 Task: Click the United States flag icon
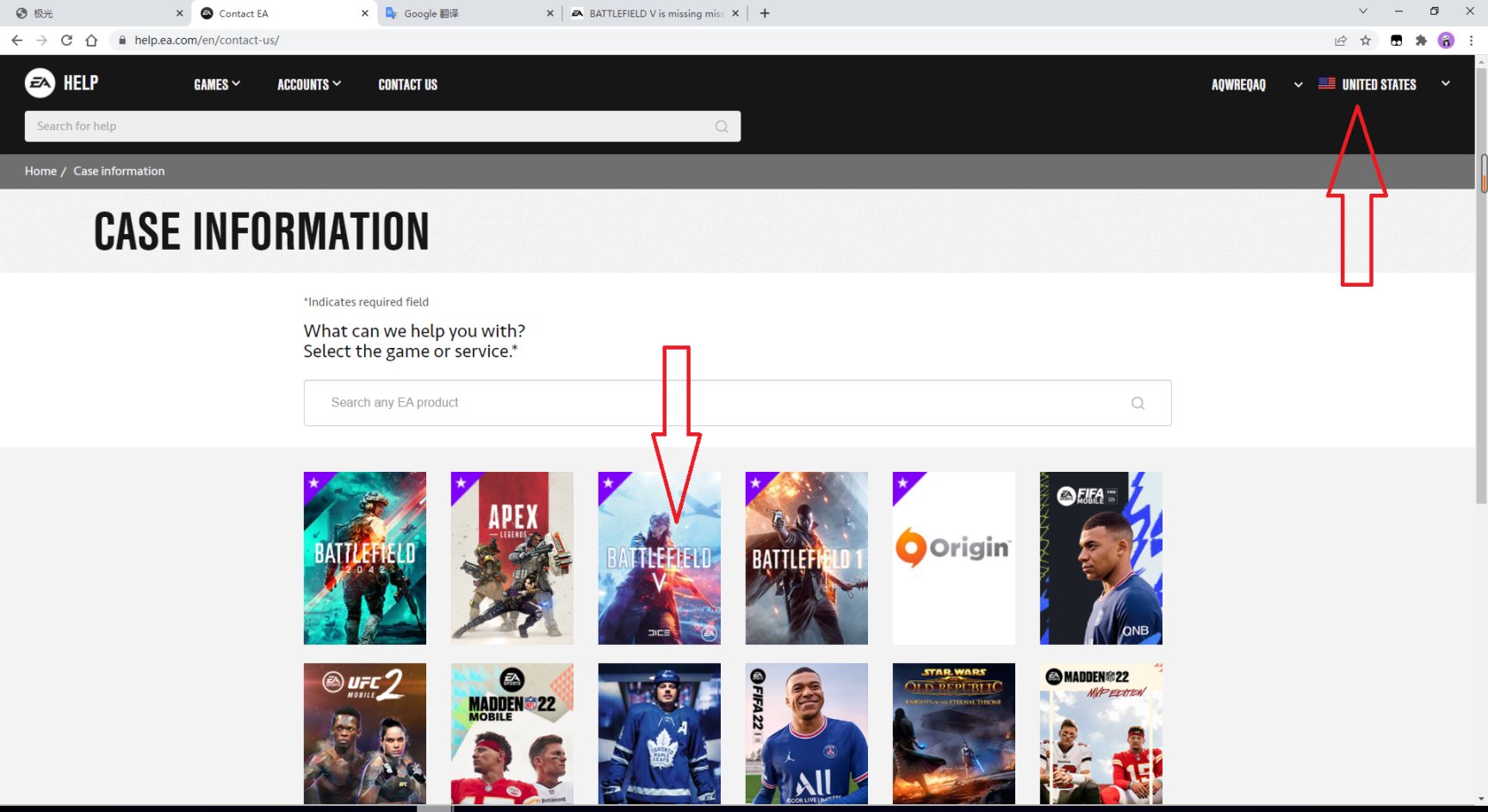click(1327, 84)
